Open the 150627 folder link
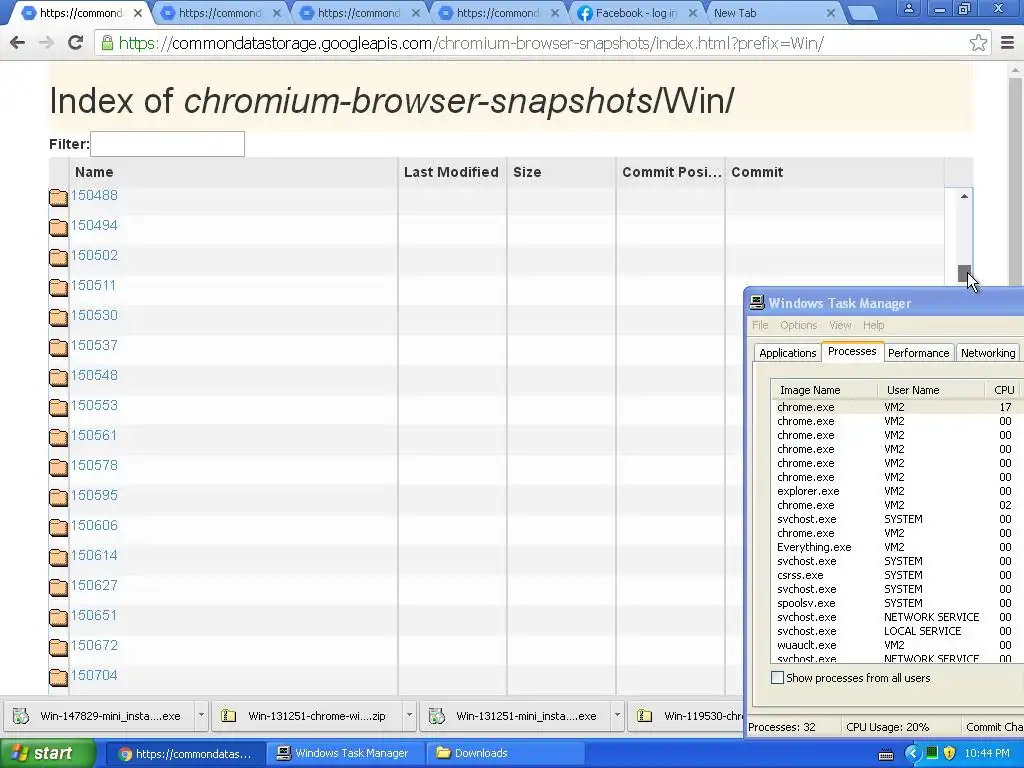 (94, 585)
